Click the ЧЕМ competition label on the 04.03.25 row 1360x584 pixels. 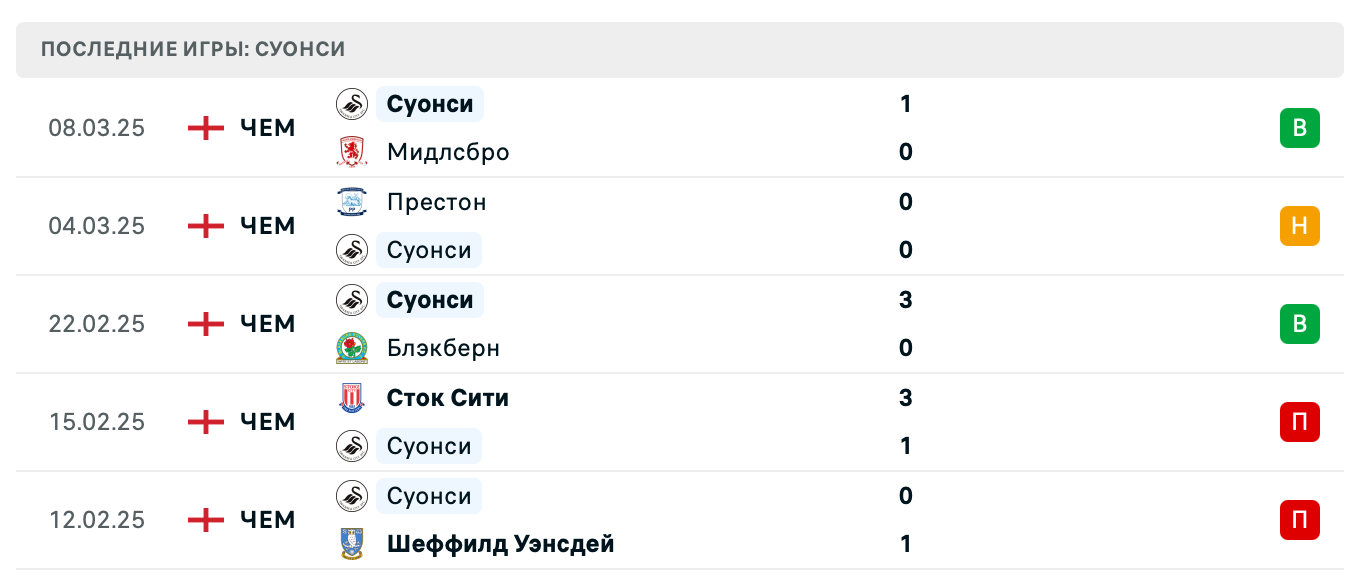click(x=267, y=226)
